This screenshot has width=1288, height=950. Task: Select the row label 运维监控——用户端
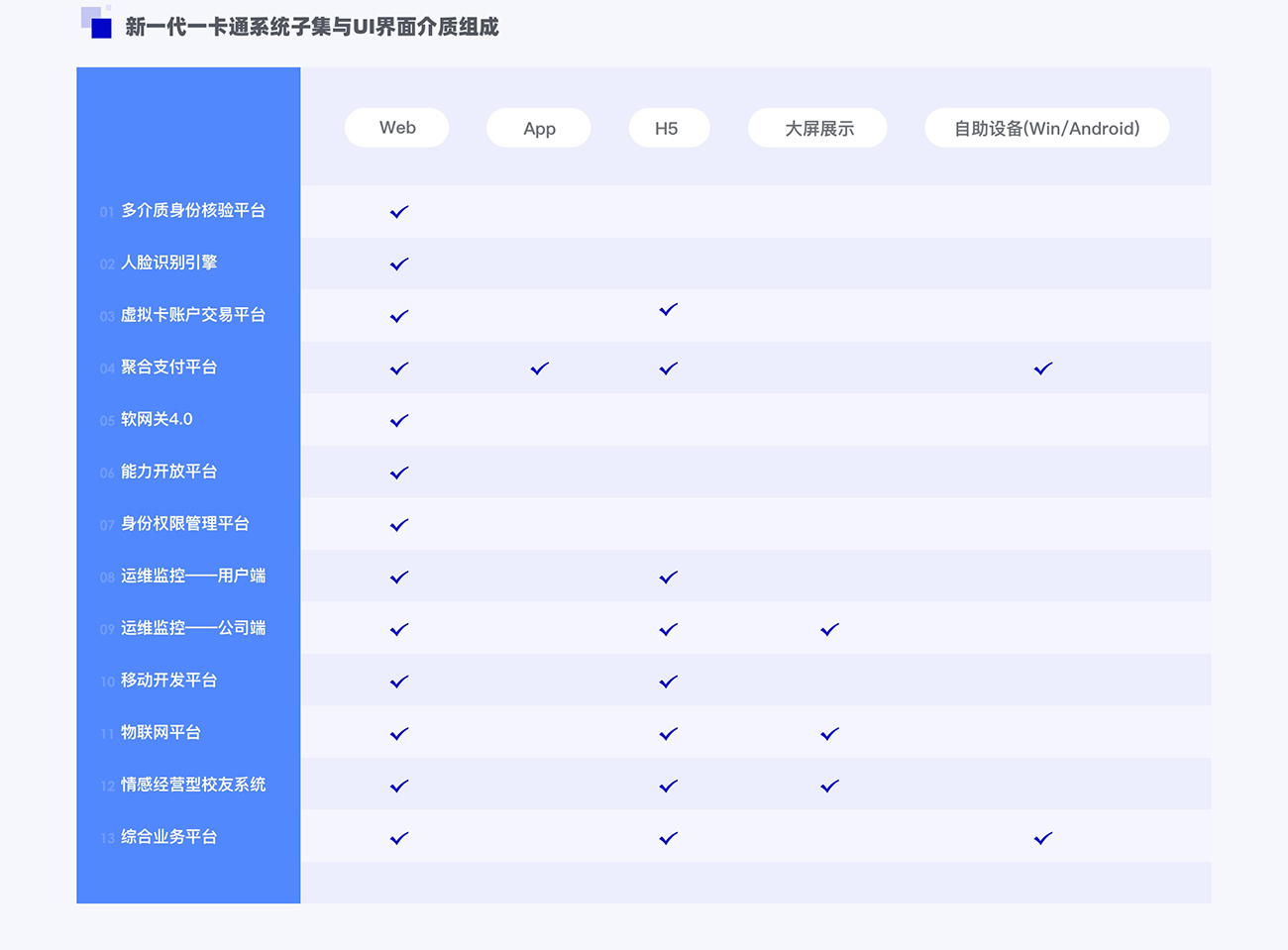click(193, 576)
